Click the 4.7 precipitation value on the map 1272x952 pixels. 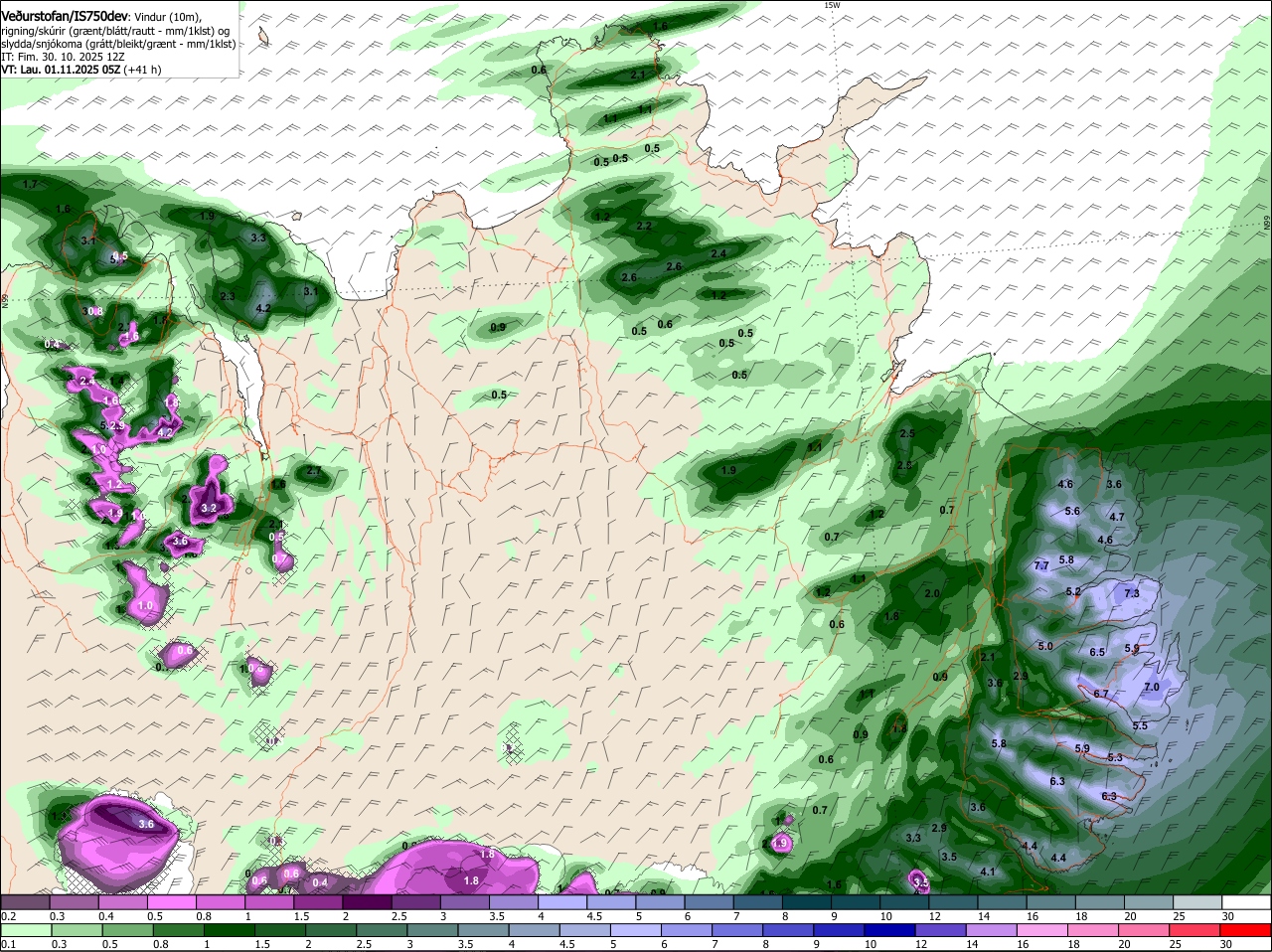pos(1117,517)
